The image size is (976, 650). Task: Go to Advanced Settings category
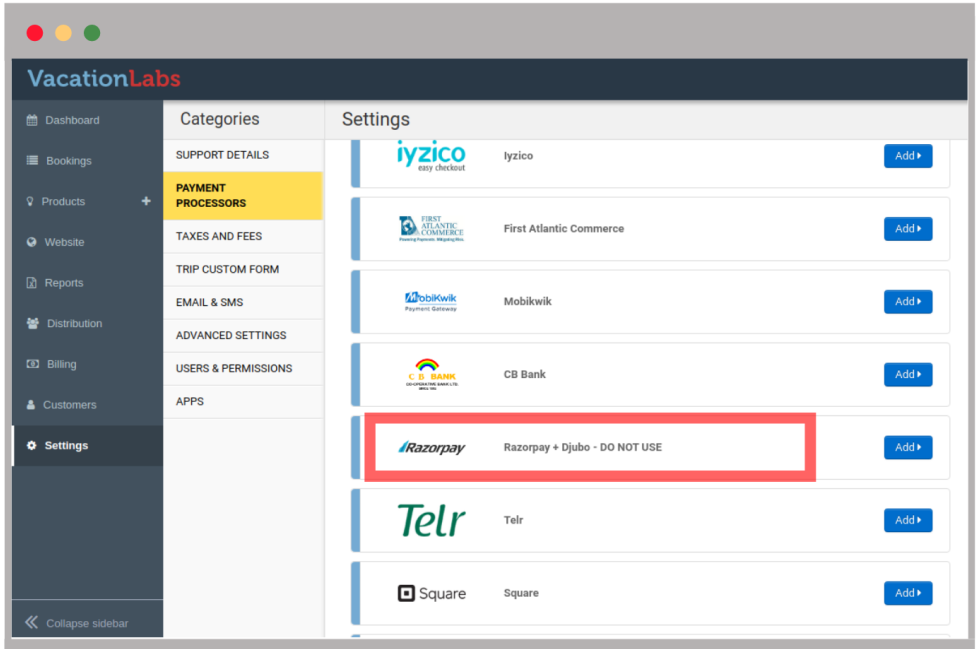click(x=231, y=335)
